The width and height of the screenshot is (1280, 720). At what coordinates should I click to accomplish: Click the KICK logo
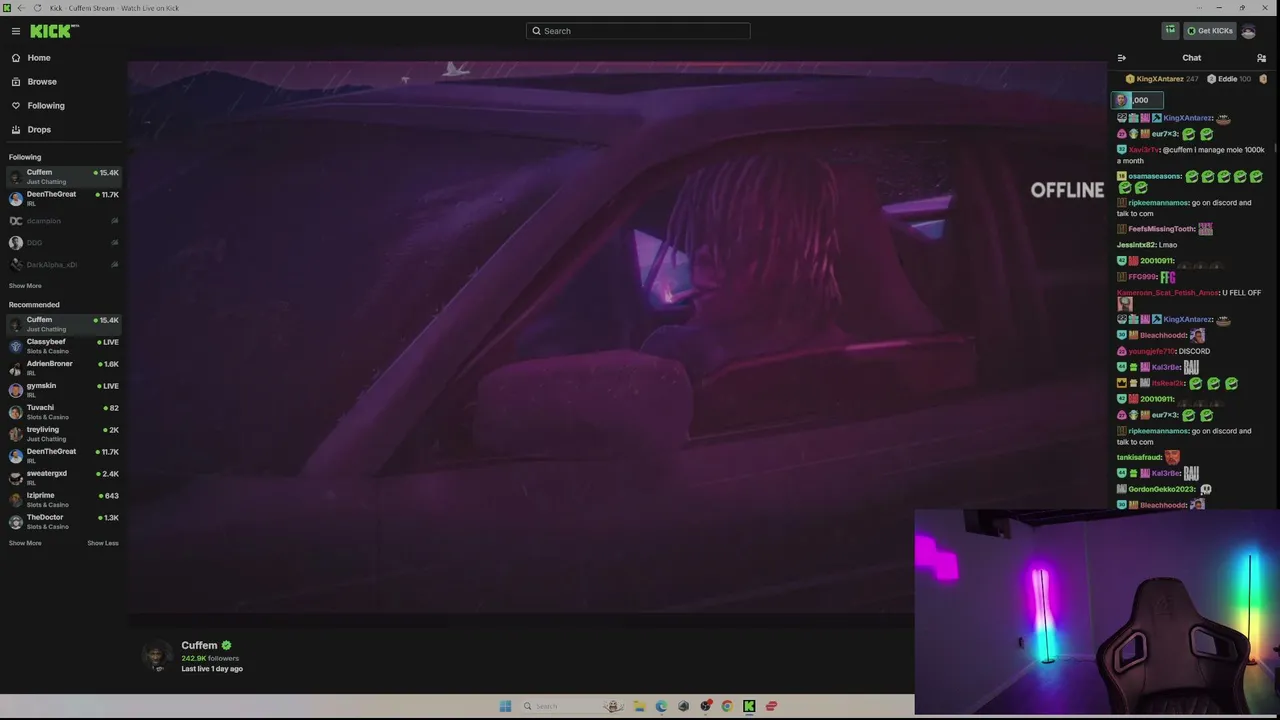coord(54,31)
